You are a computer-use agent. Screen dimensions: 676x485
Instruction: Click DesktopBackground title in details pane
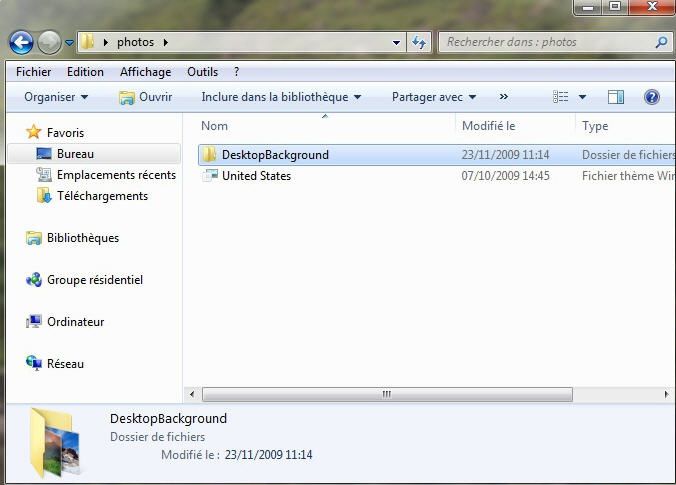[x=168, y=419]
